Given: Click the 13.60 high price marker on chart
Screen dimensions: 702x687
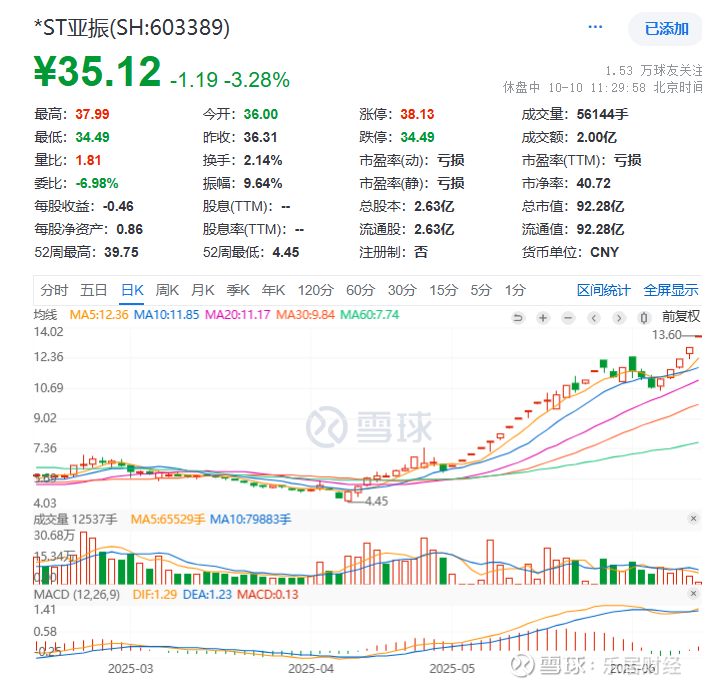Looking at the screenshot, I should click(x=666, y=335).
